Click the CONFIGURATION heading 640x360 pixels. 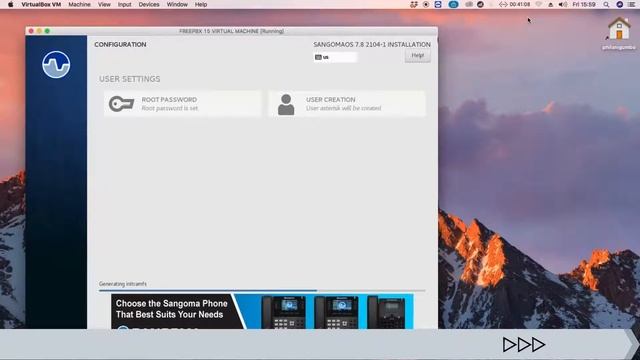coord(120,44)
